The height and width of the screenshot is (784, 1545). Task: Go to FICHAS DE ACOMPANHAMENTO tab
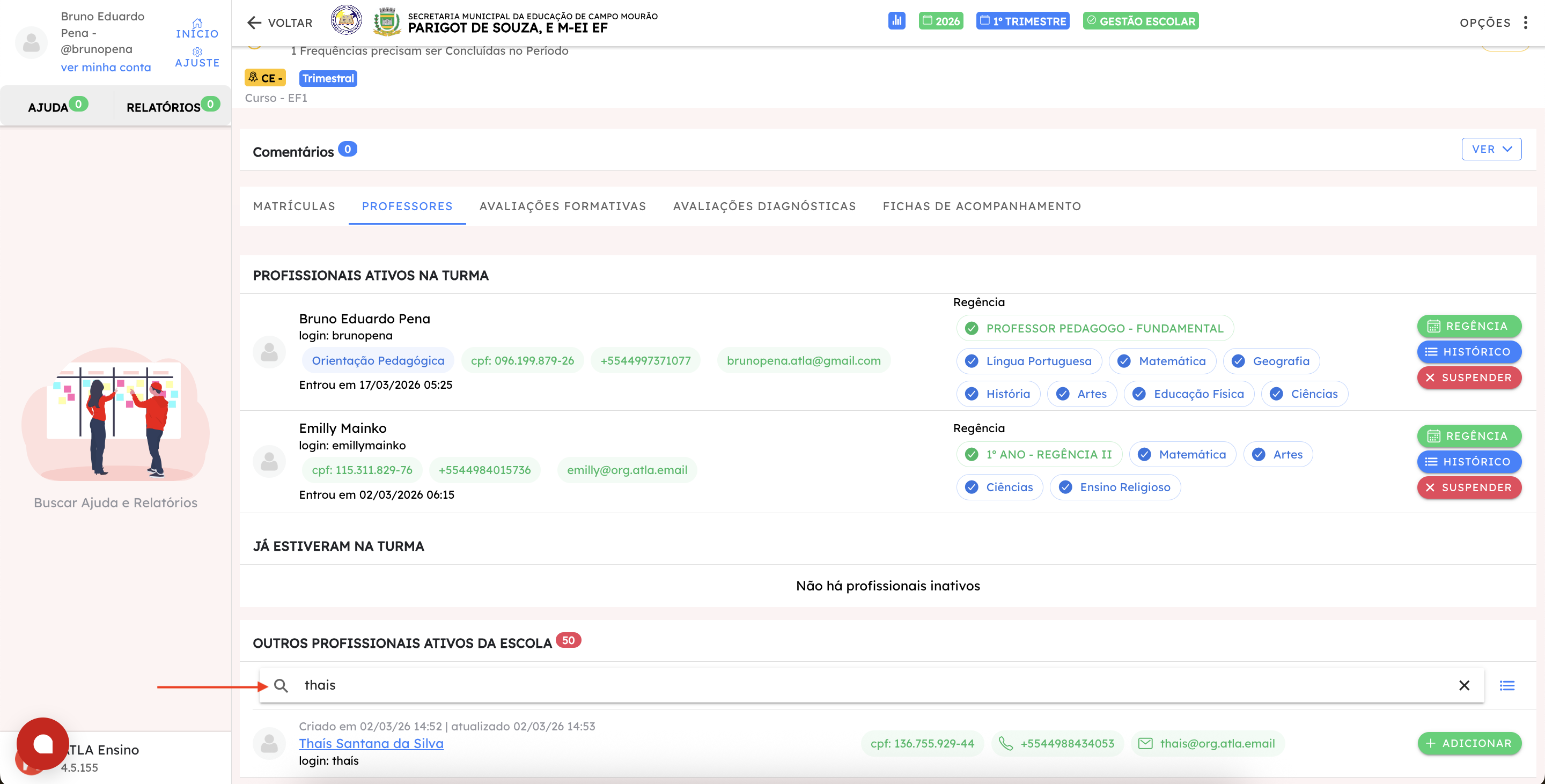point(982,206)
